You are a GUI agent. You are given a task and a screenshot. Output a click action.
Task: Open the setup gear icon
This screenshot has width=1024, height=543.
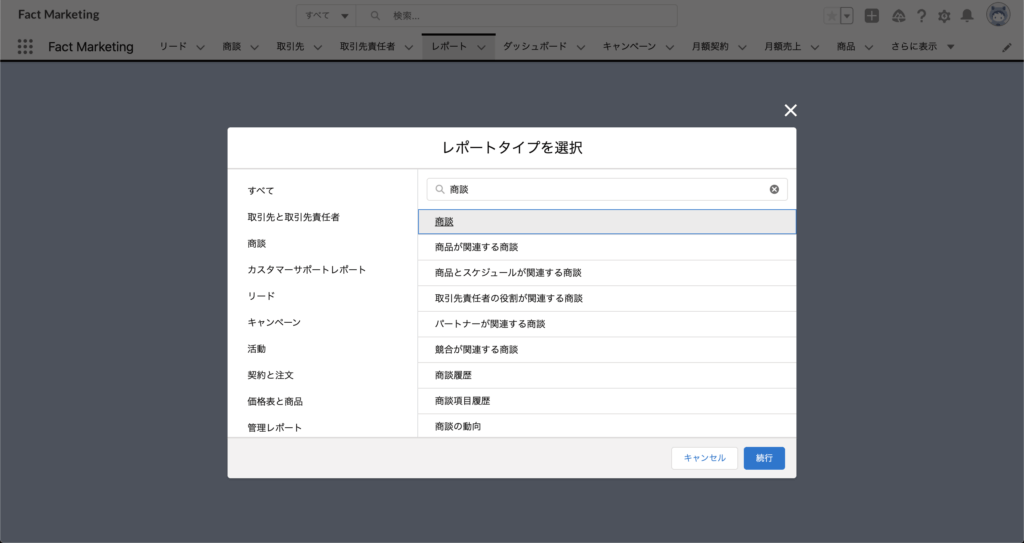[944, 16]
